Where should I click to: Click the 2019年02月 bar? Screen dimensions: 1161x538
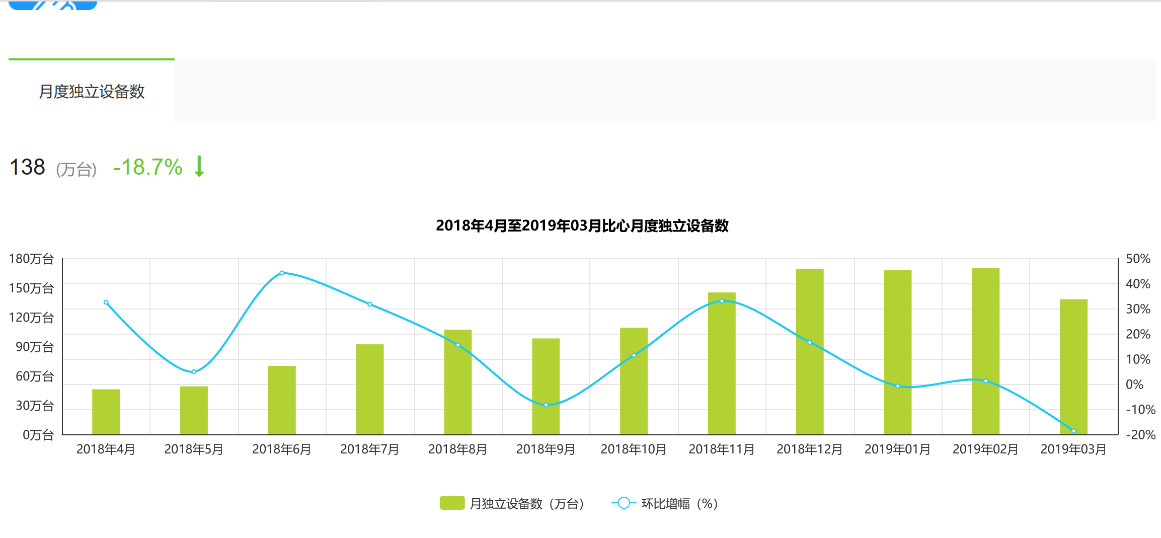click(x=986, y=351)
